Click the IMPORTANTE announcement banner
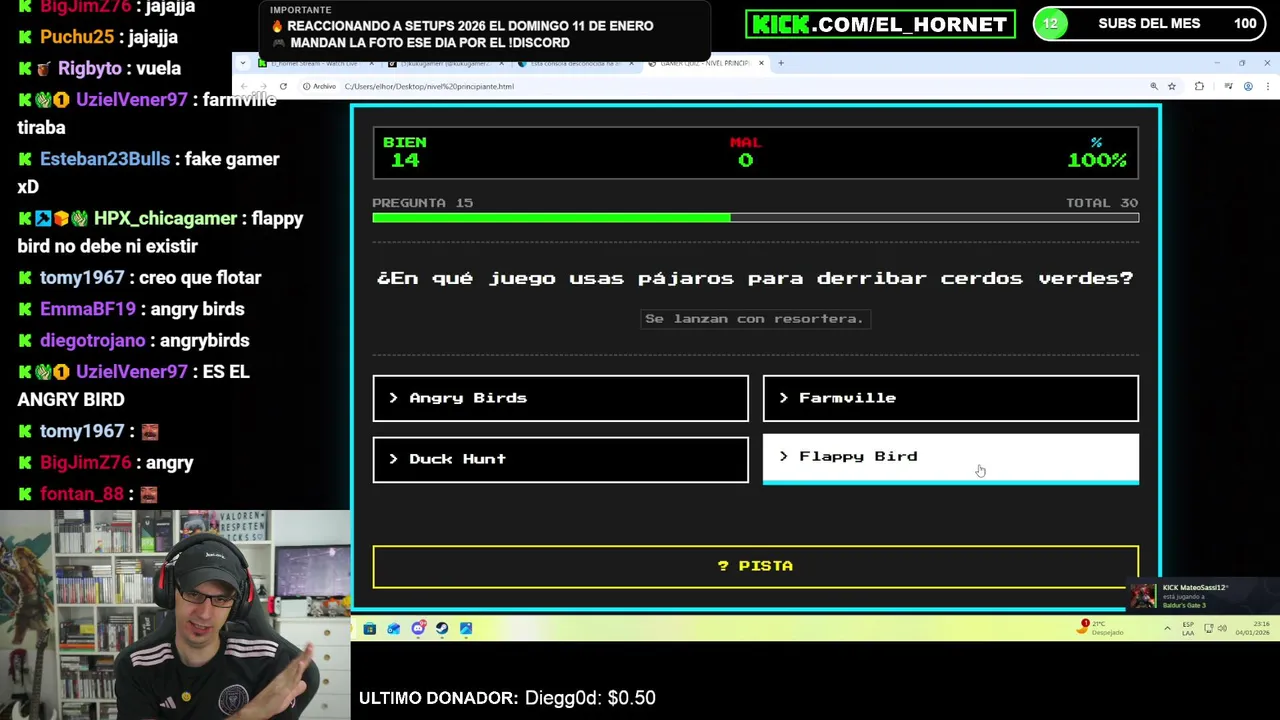Viewport: 1280px width, 720px height. tap(484, 29)
